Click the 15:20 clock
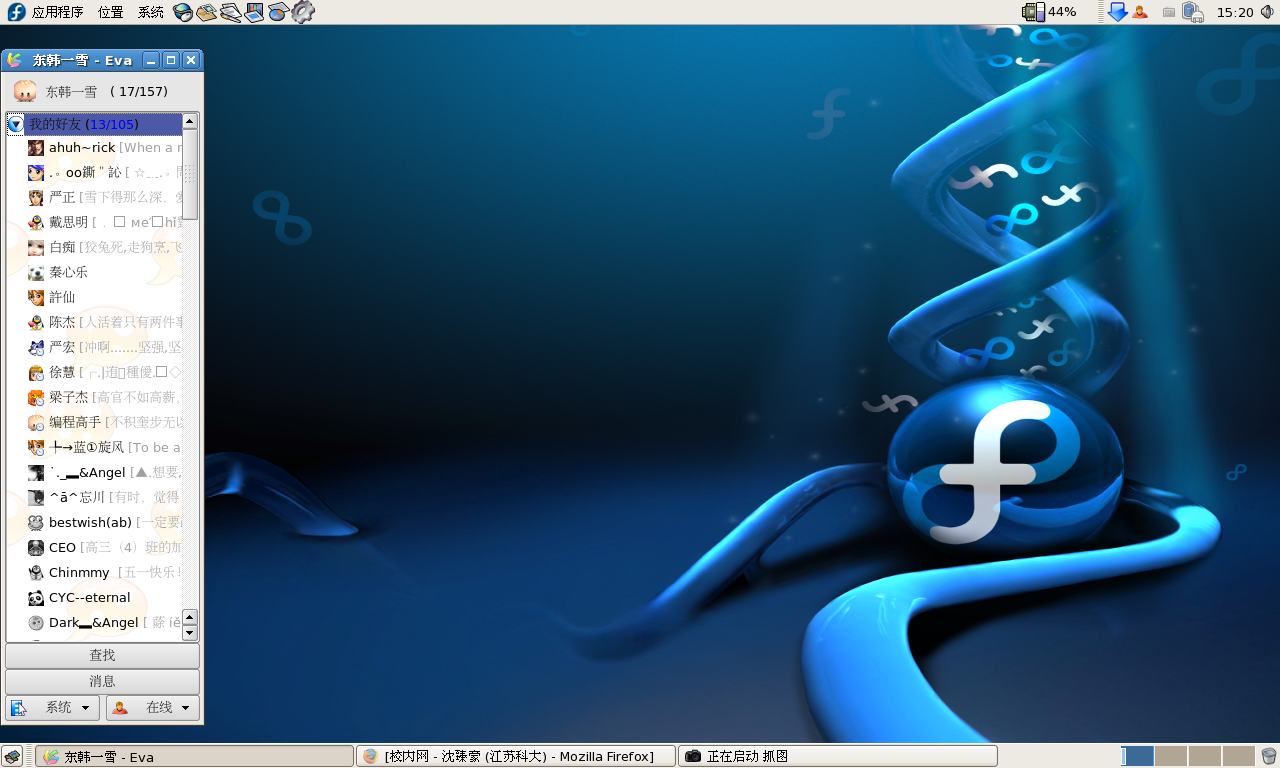Image resolution: width=1280 pixels, height=768 pixels. (x=1235, y=12)
